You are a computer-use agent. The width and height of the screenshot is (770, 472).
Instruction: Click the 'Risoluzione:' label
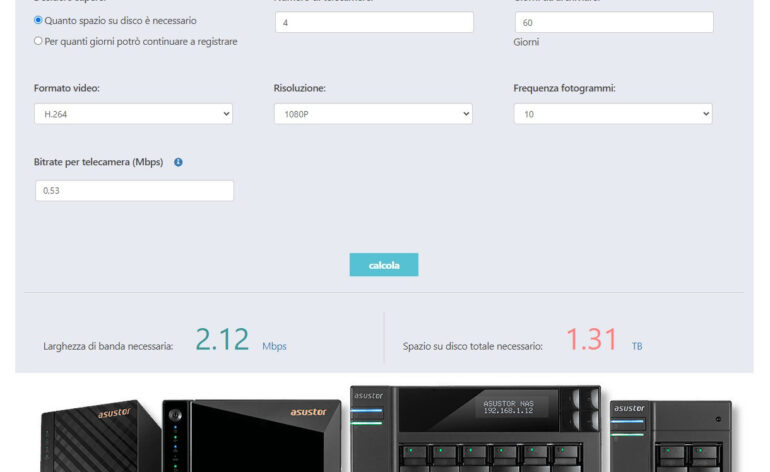300,88
